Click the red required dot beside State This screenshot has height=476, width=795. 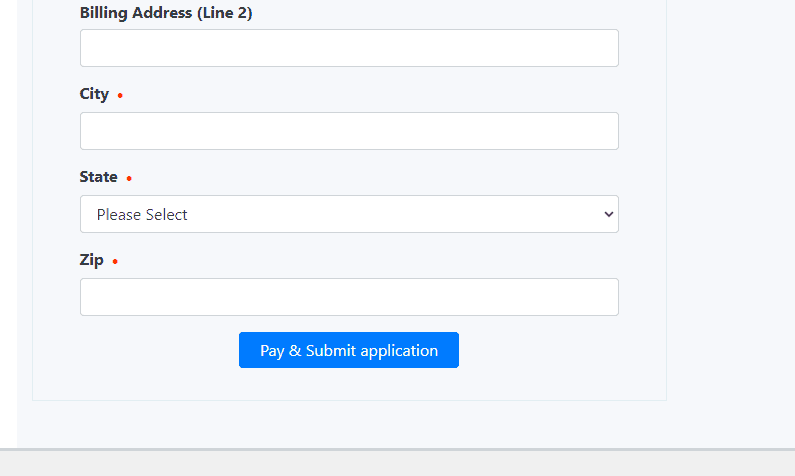coord(129,179)
